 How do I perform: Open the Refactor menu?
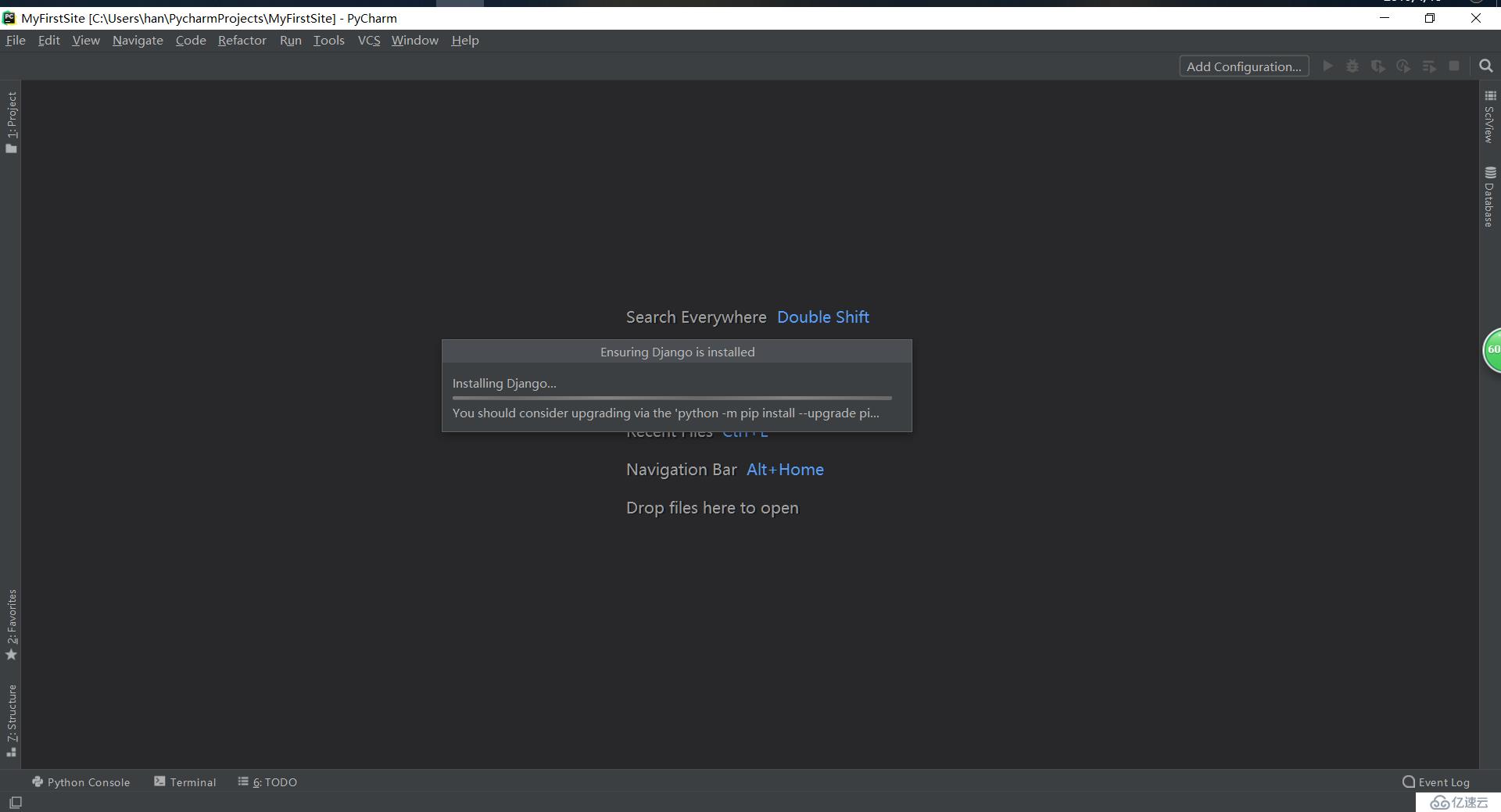tap(242, 41)
